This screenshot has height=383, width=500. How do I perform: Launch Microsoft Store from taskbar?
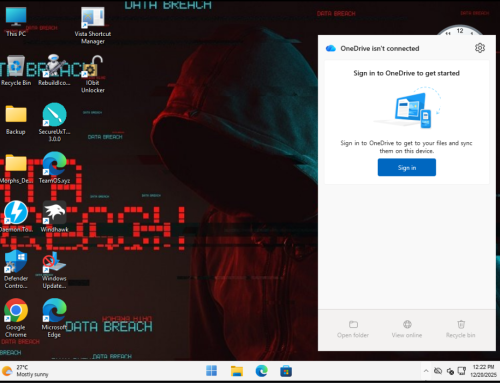point(286,371)
